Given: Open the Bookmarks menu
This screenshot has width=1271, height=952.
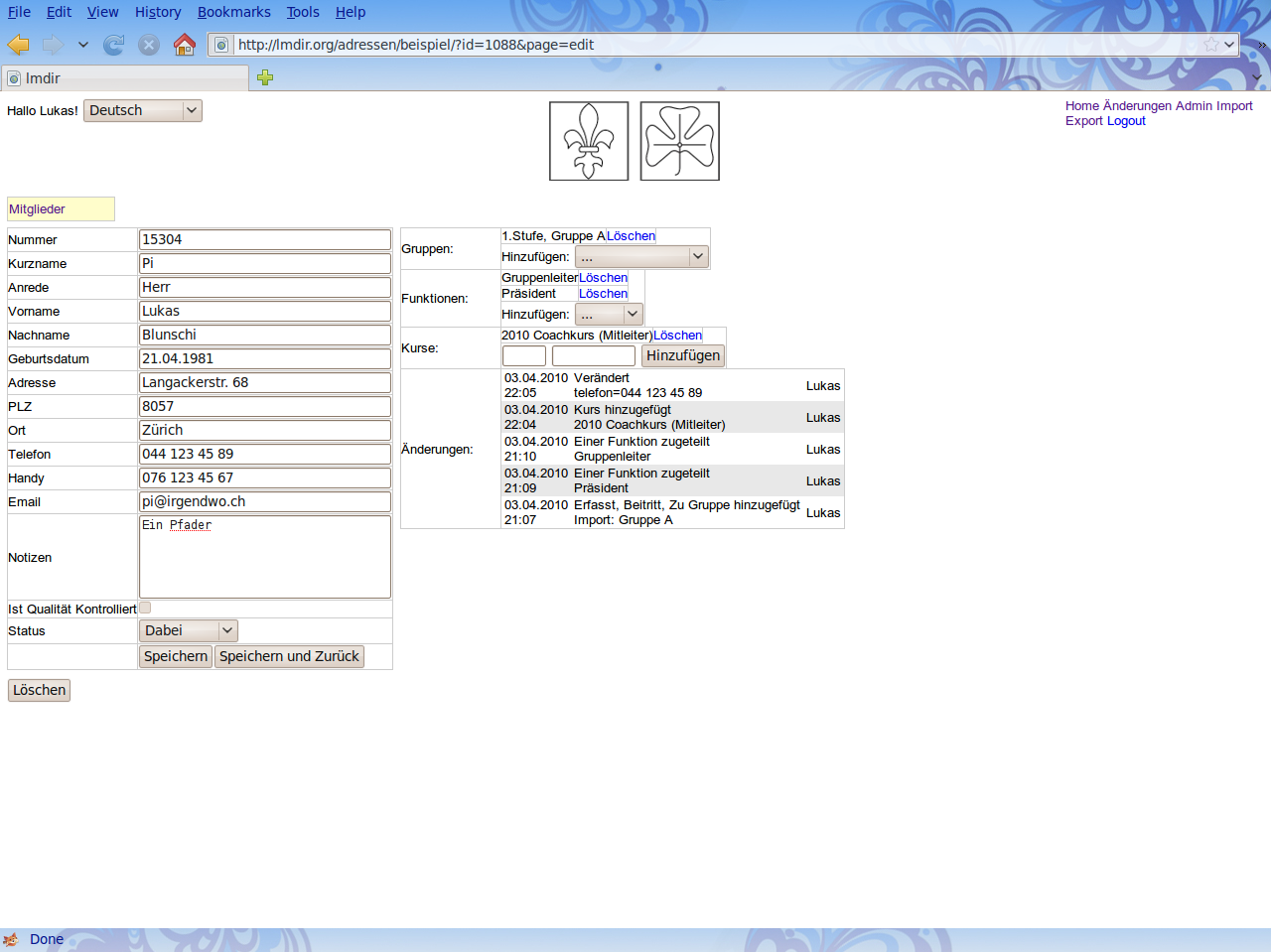Looking at the screenshot, I should coord(233,12).
